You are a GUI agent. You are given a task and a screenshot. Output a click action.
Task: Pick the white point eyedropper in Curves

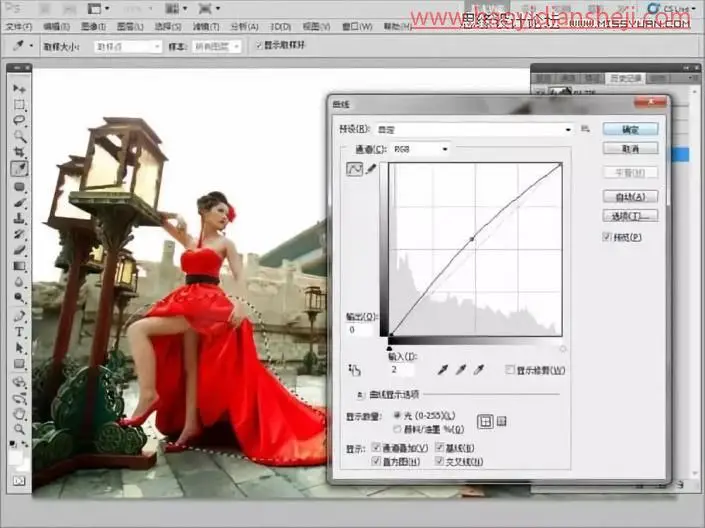click(479, 370)
